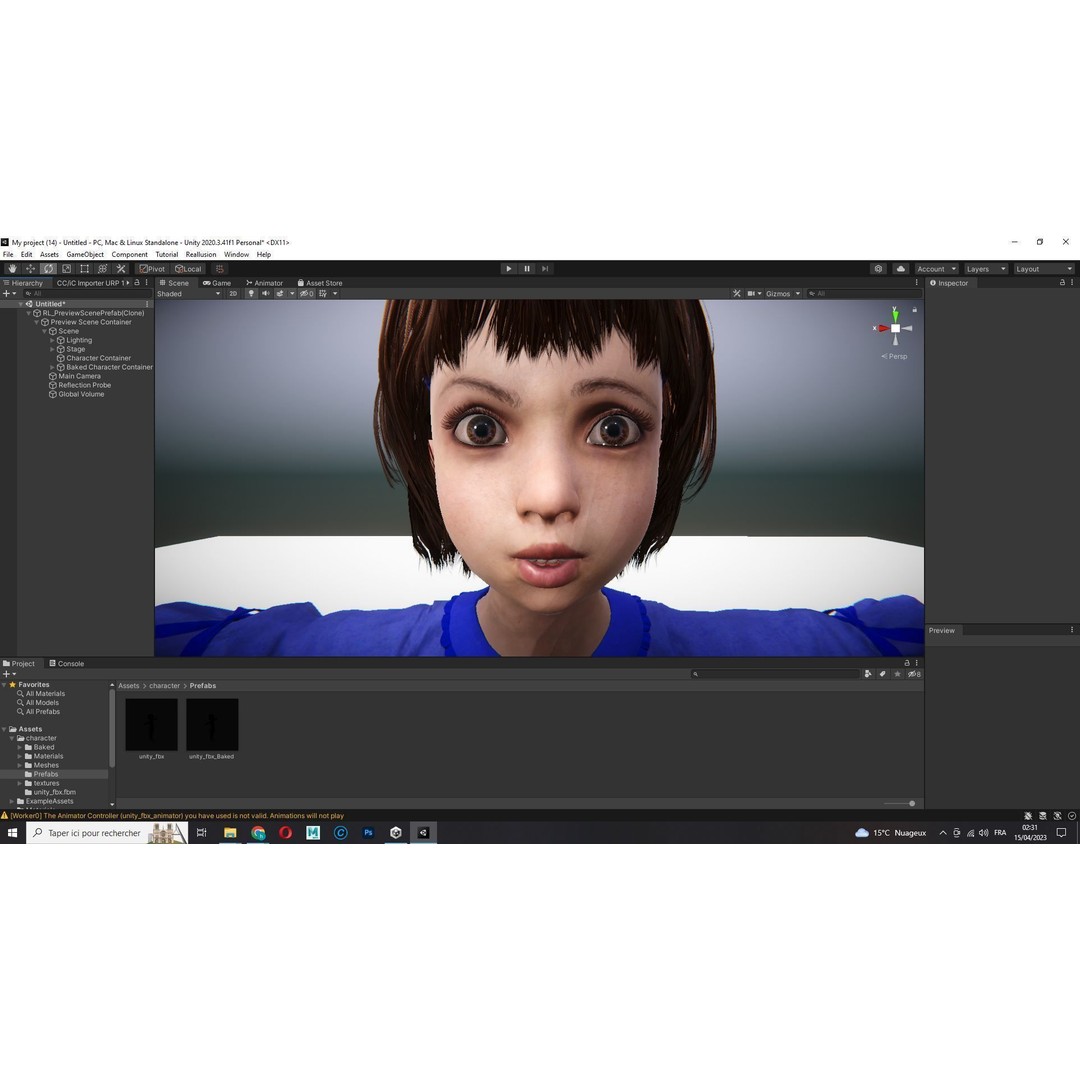Open Photoshop from the taskbar
1080x1080 pixels.
(x=368, y=833)
